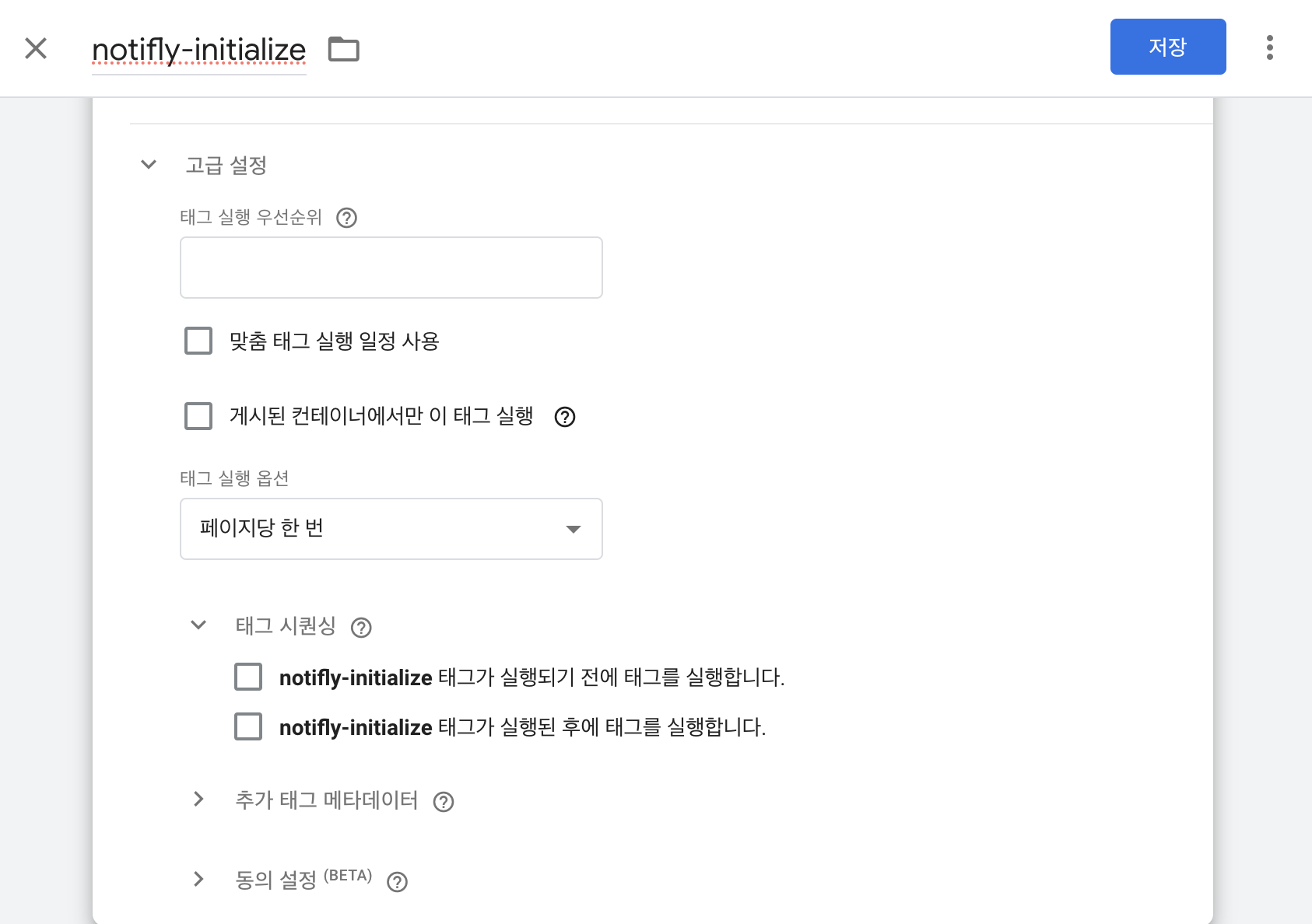Expand the 추가 태그 메타데이터 section
The height and width of the screenshot is (924, 1312).
coord(198,800)
